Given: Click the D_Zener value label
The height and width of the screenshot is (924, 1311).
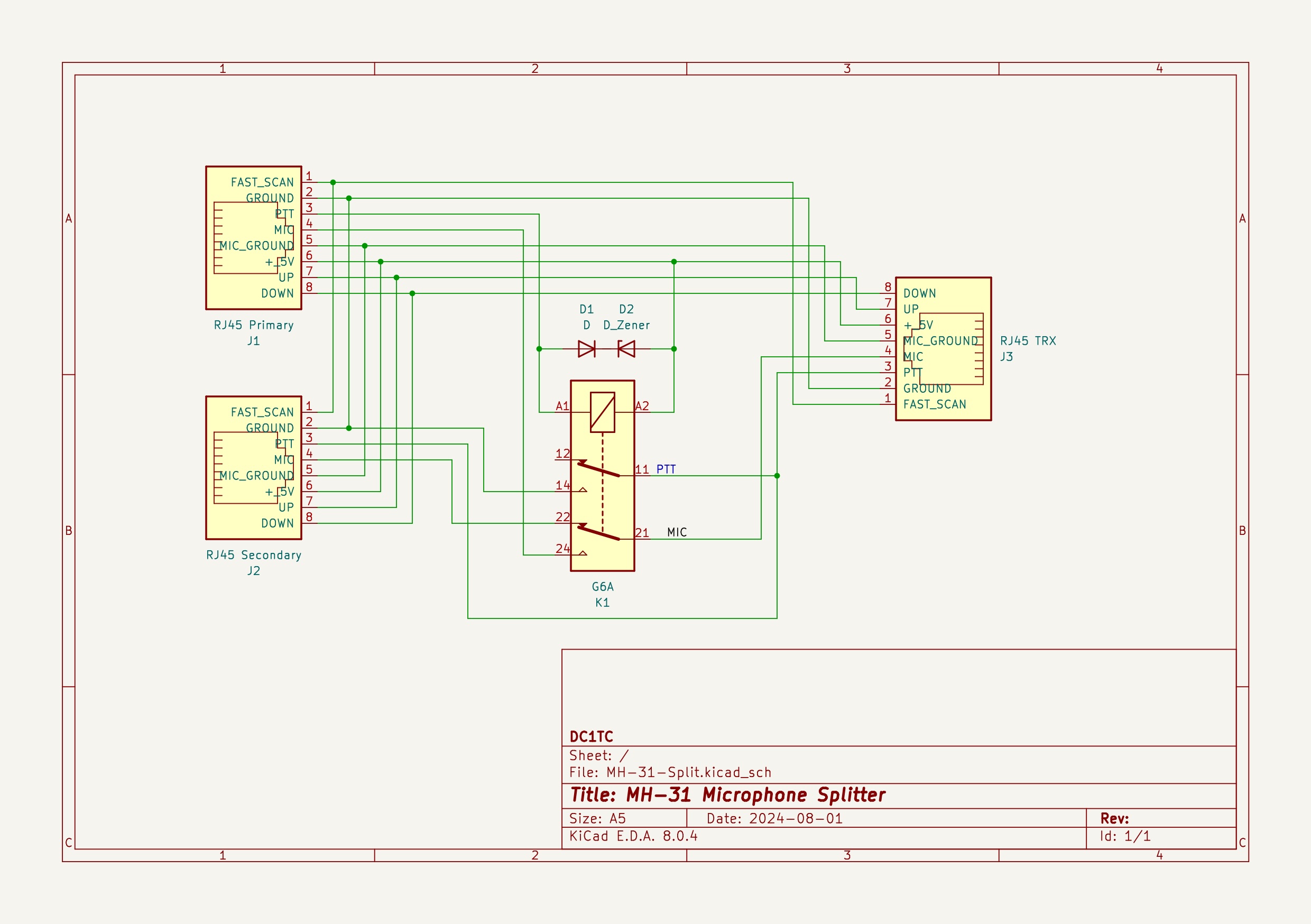Looking at the screenshot, I should 626,325.
